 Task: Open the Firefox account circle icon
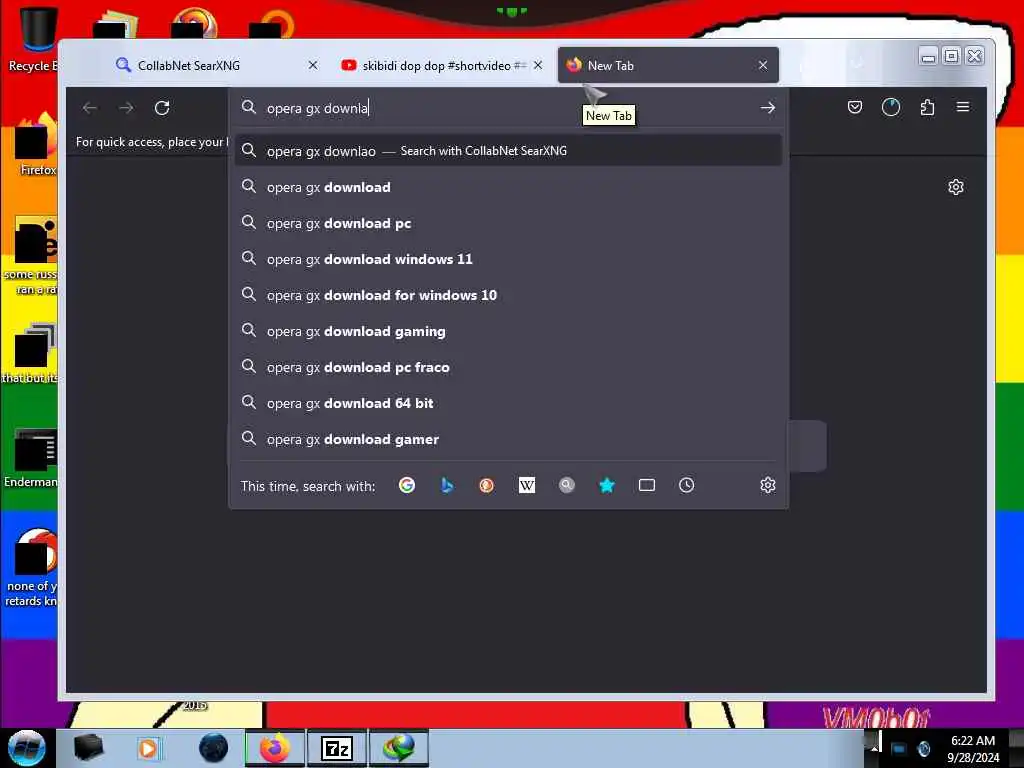tap(891, 107)
